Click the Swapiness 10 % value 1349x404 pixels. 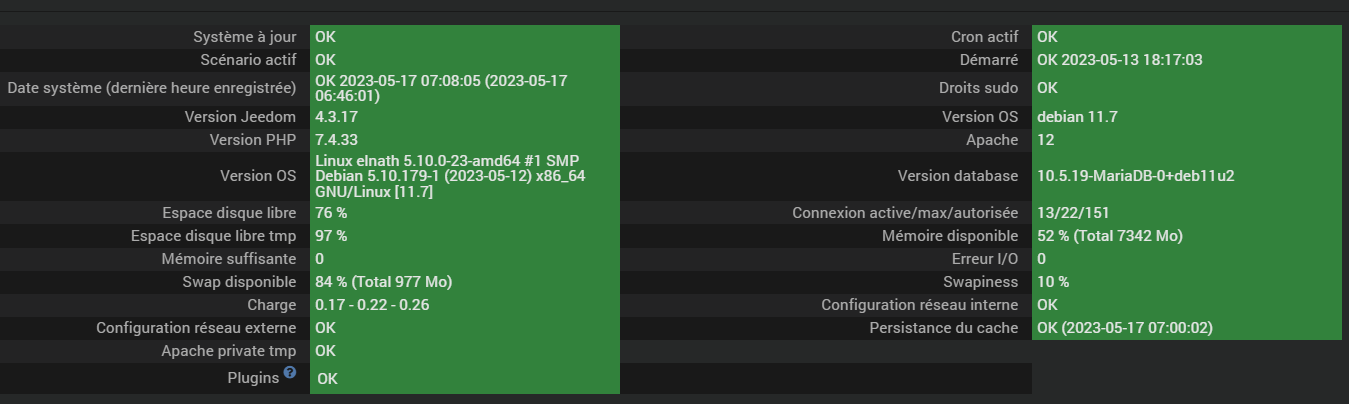point(1053,282)
